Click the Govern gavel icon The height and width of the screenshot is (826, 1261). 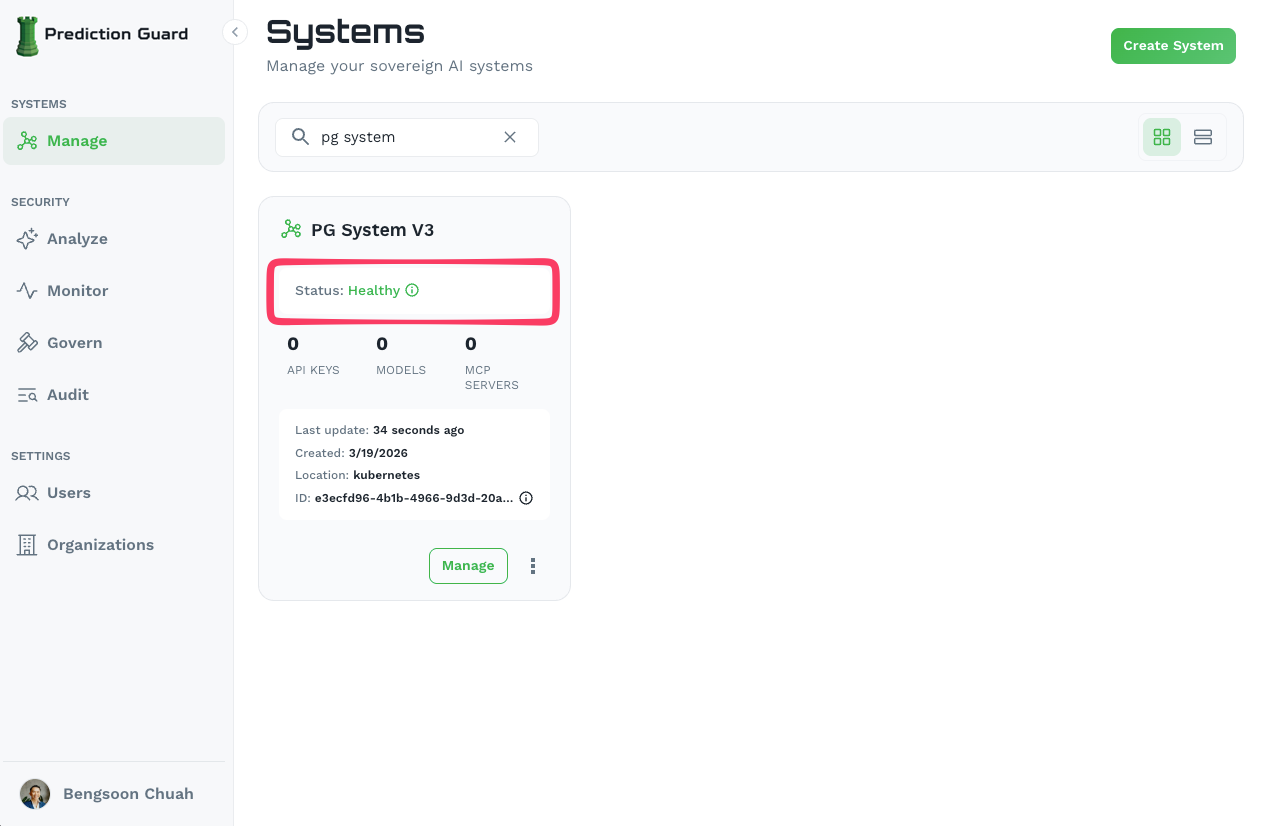click(27, 342)
